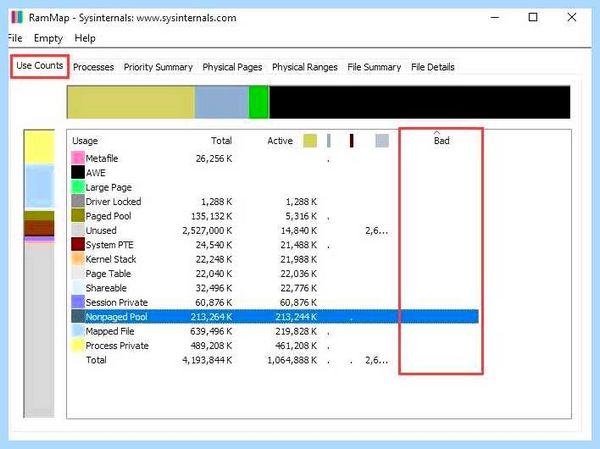Click the 1,064,888 K total active value
The height and width of the screenshot is (449, 600).
pyautogui.click(x=292, y=360)
